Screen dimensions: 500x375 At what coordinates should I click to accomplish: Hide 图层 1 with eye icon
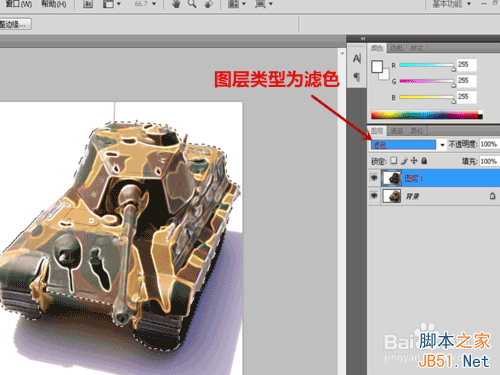click(374, 178)
